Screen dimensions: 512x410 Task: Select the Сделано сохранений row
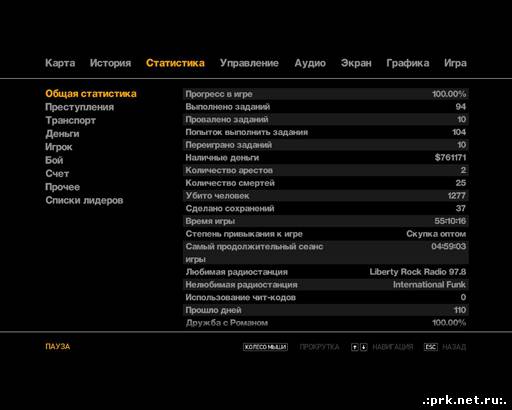click(x=326, y=208)
